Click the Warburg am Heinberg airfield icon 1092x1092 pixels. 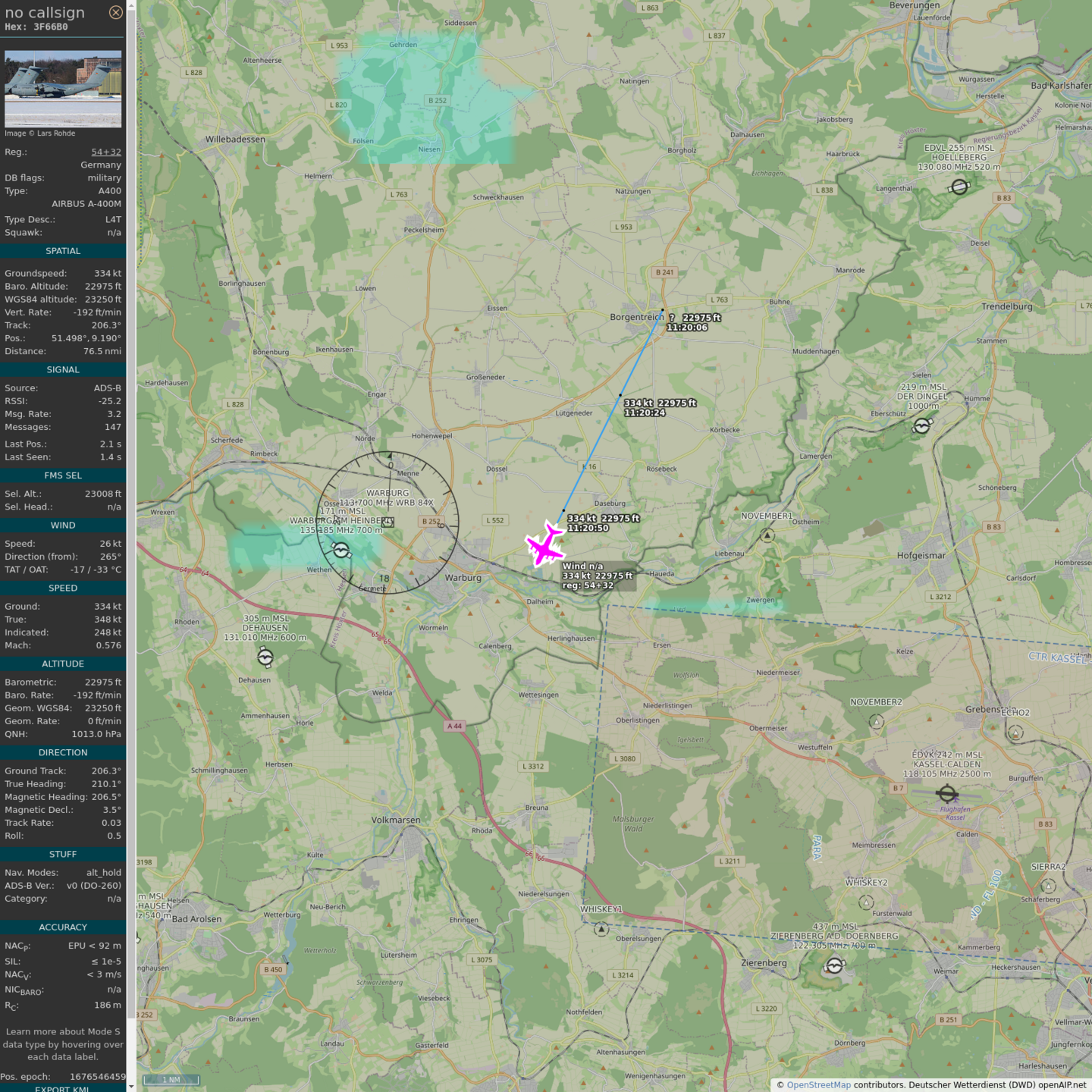341,551
